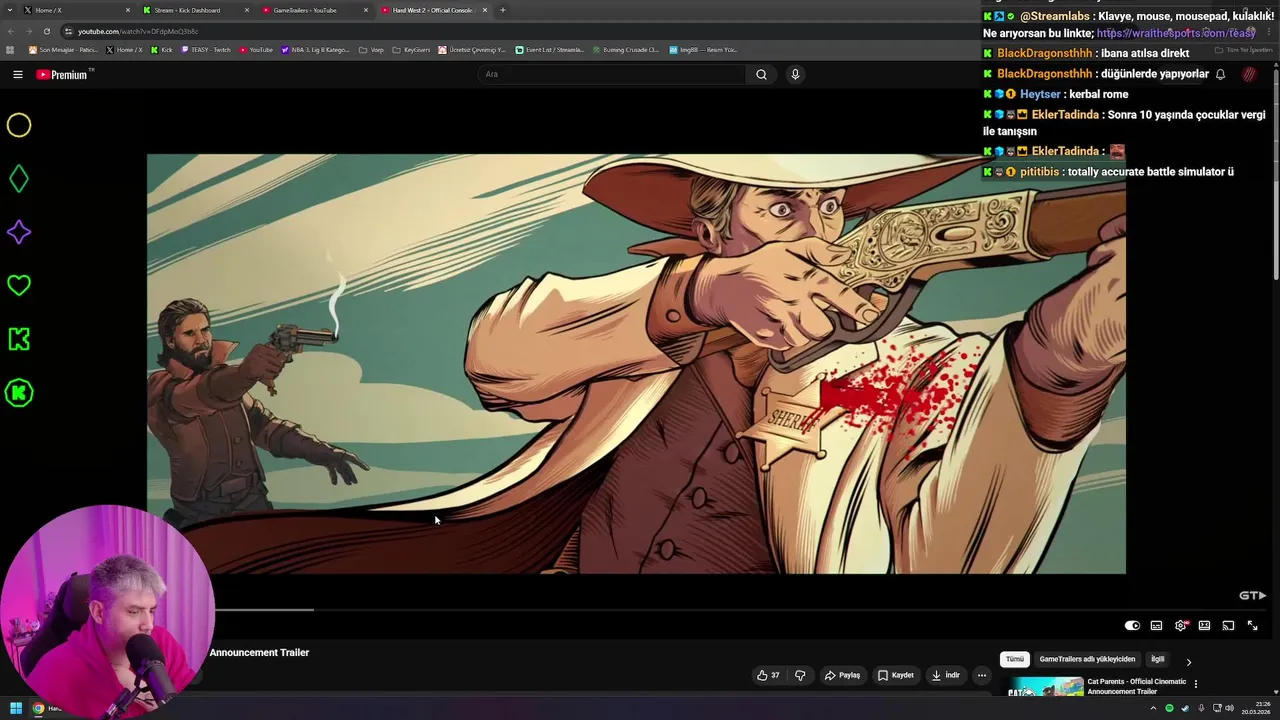Click the search magnifier button
1280x720 pixels.
pos(761,74)
